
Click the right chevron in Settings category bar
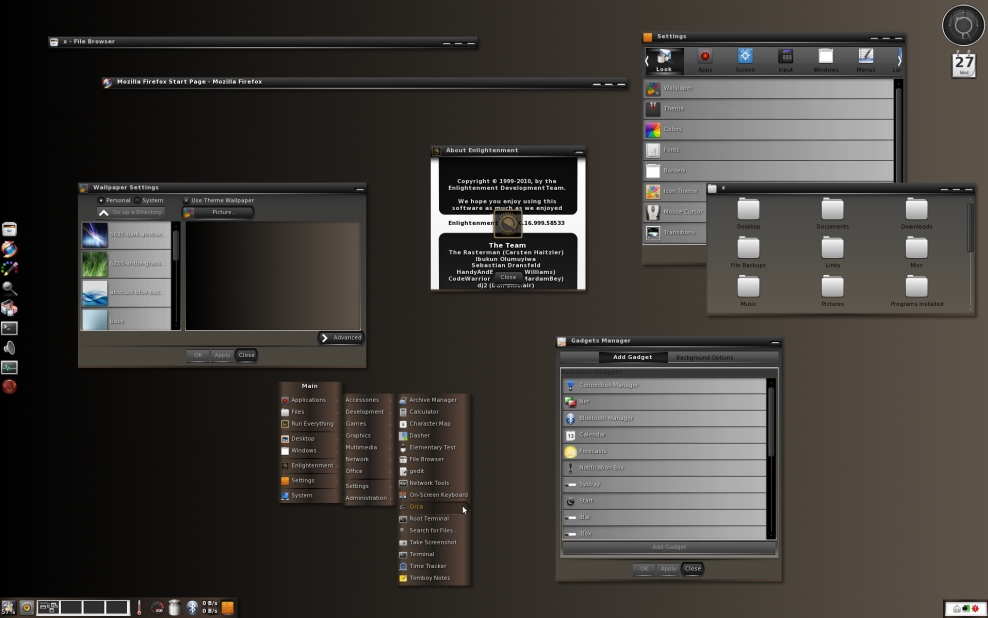(x=899, y=62)
